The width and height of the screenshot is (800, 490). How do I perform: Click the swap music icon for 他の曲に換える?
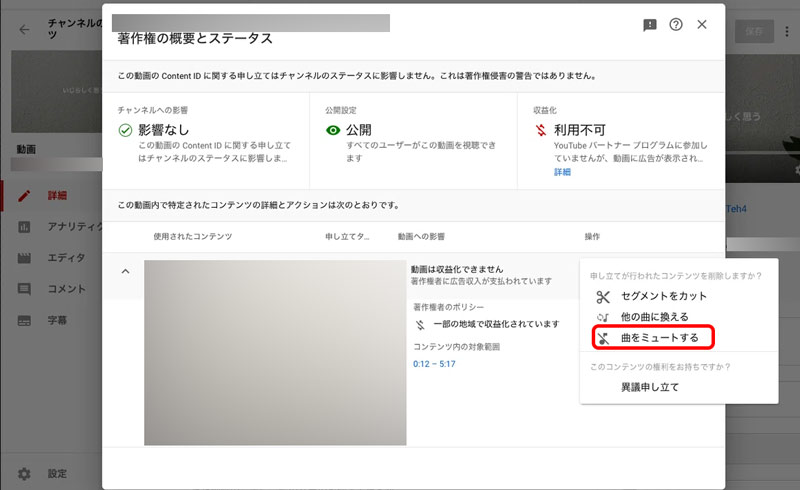pyautogui.click(x=603, y=317)
